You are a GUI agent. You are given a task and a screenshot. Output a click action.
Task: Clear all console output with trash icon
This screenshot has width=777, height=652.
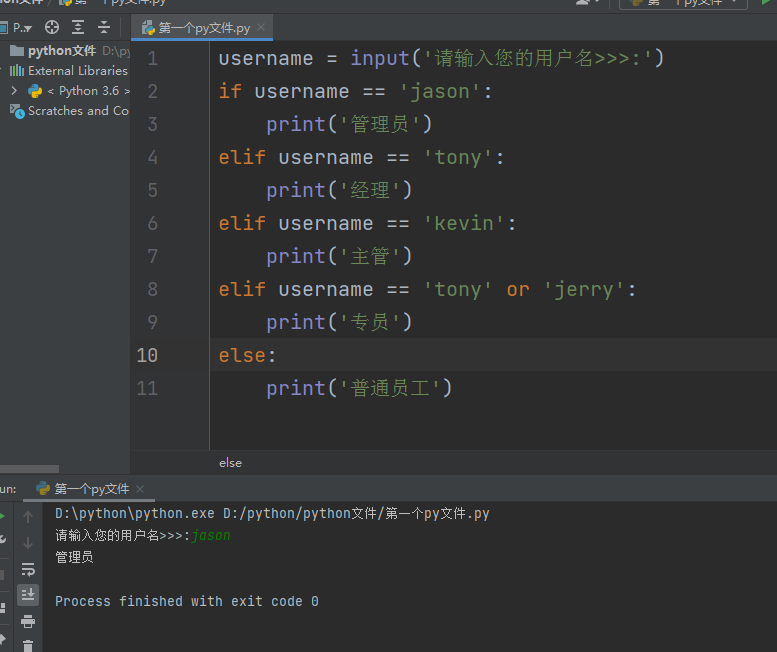point(28,646)
